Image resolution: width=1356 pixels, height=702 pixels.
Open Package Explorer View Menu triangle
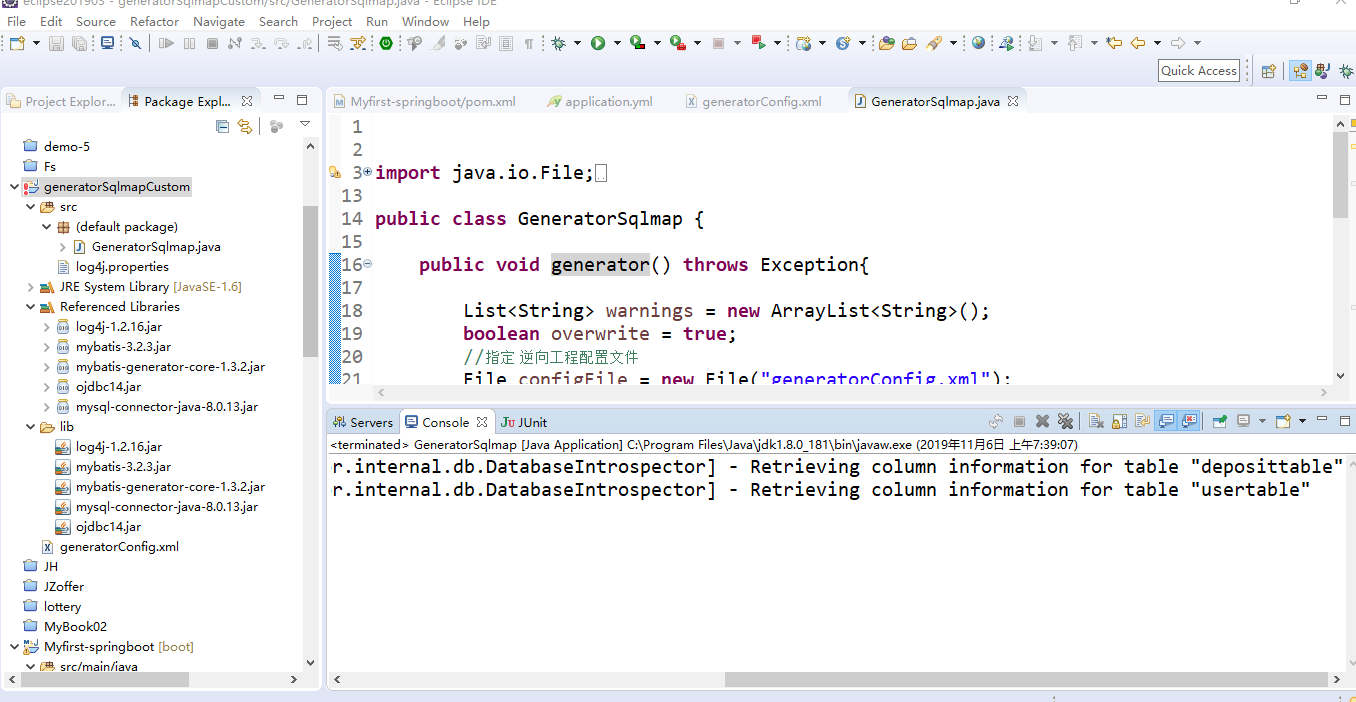(x=305, y=125)
